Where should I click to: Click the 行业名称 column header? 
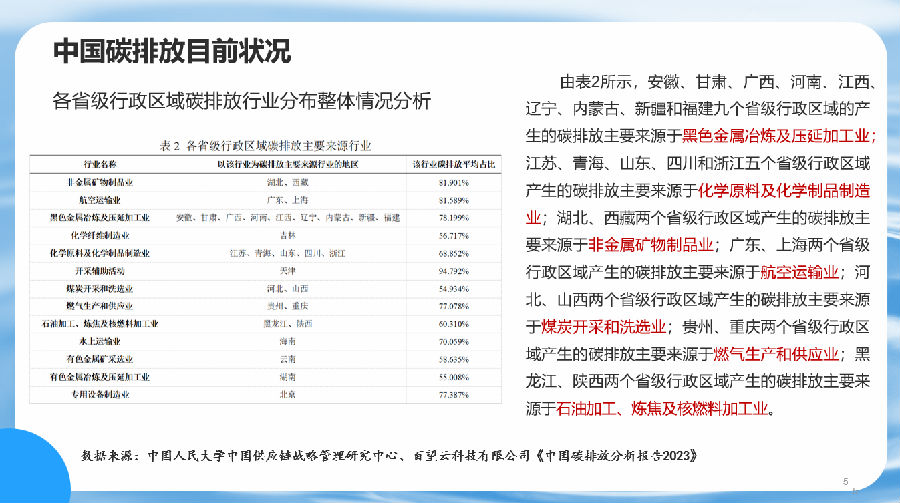click(x=100, y=162)
